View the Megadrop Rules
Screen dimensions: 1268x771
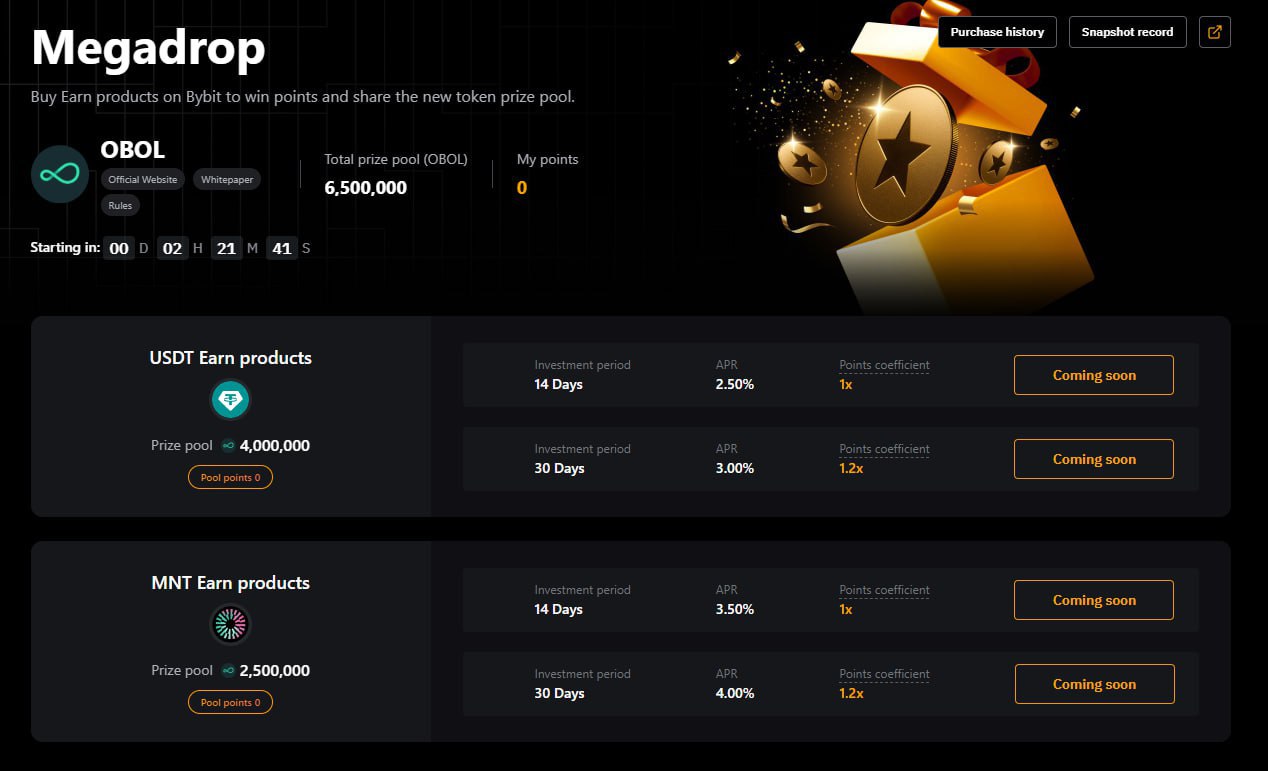click(x=120, y=205)
